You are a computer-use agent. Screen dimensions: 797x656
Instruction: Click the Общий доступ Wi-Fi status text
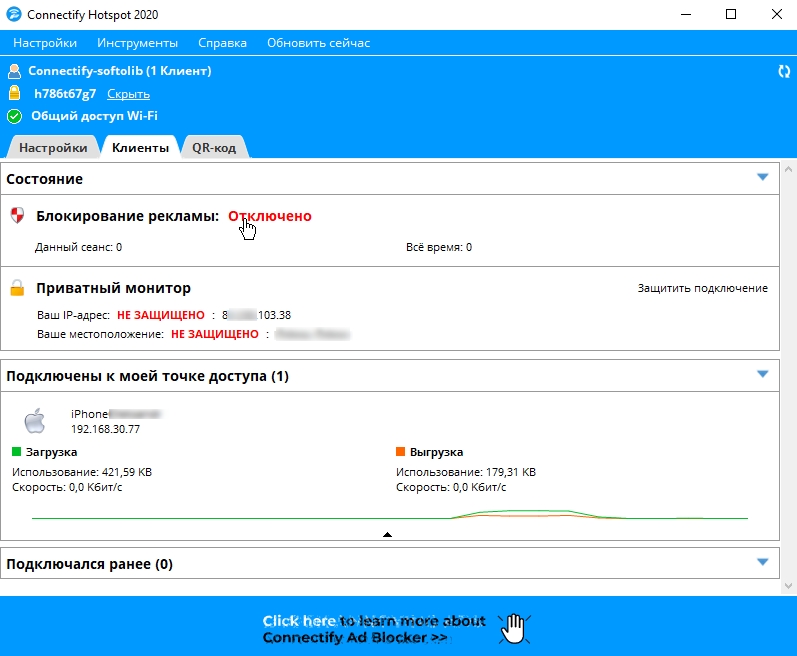[x=95, y=116]
